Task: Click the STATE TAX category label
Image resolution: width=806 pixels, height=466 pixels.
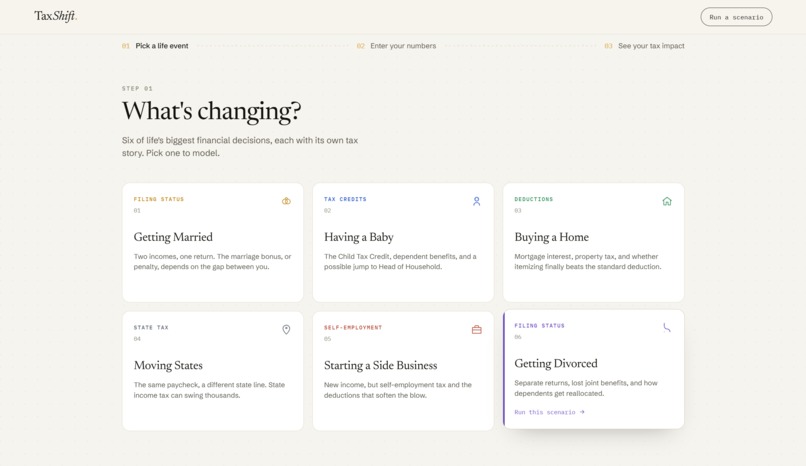Action: [x=151, y=327]
